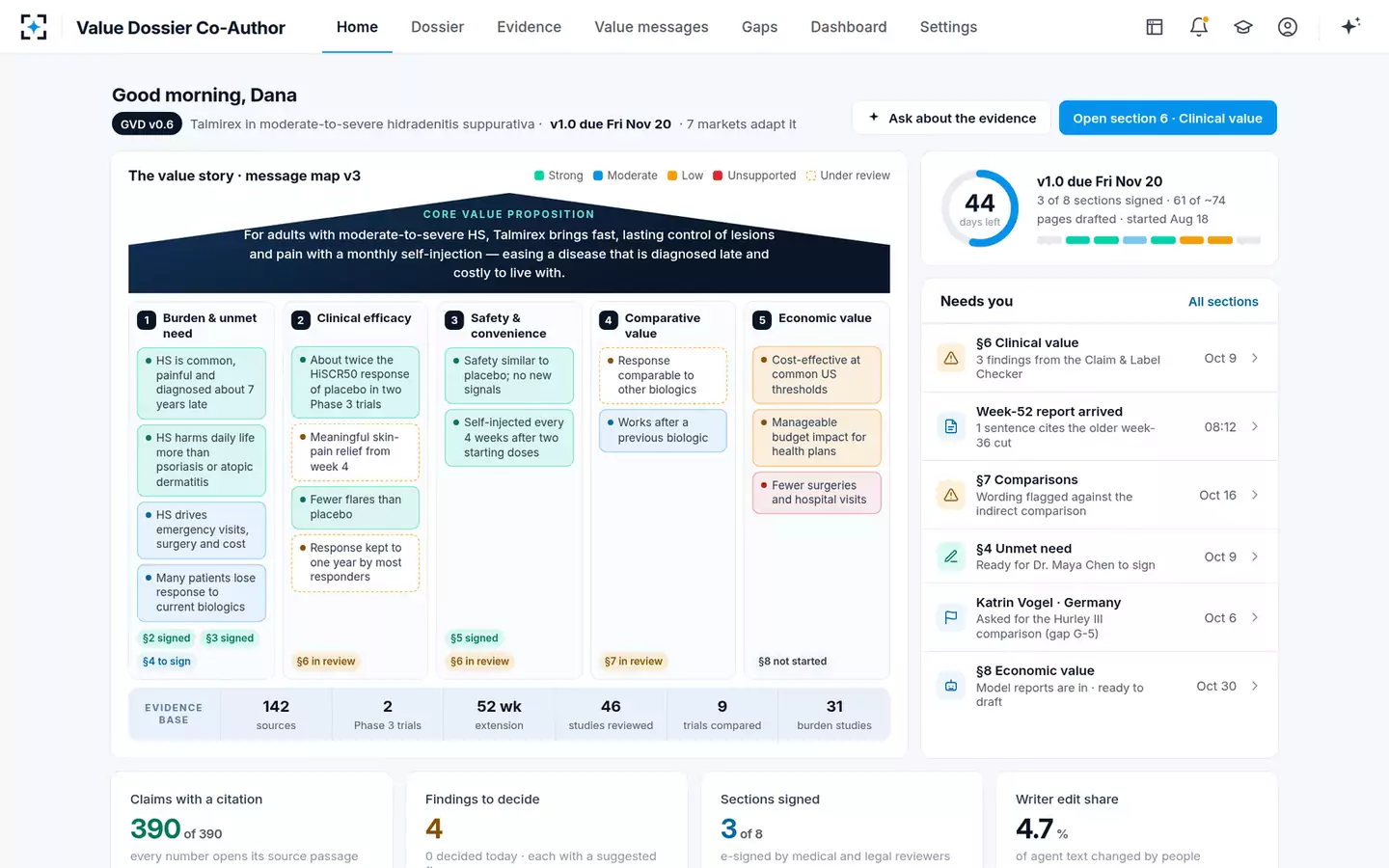1389x868 pixels.
Task: Select the Gaps tab
Action: click(x=760, y=27)
